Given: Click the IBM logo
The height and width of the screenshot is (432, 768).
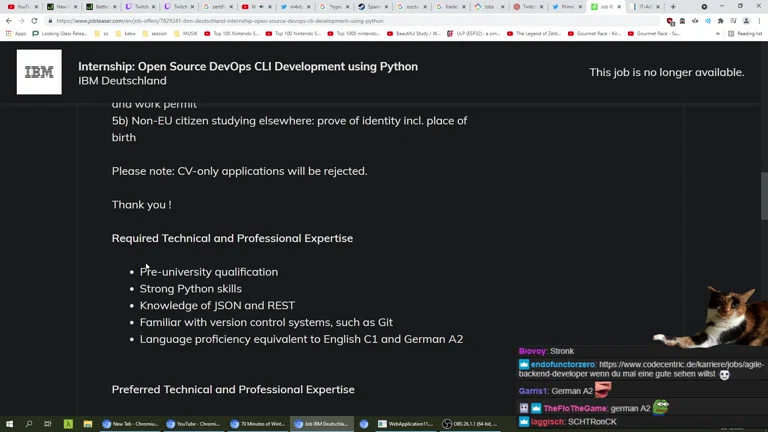Looking at the screenshot, I should click(39, 72).
